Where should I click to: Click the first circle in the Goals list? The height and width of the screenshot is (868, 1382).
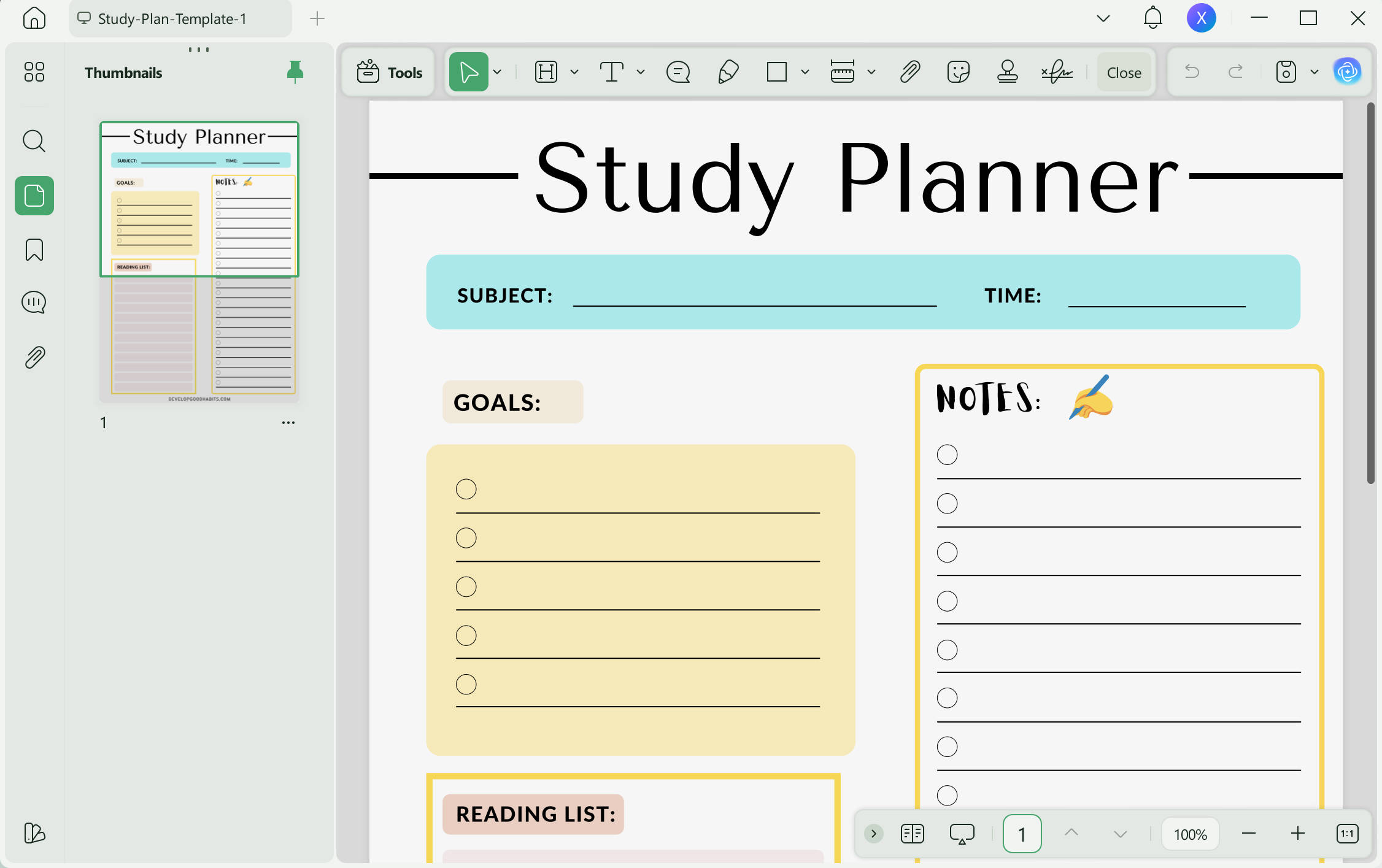click(x=466, y=489)
